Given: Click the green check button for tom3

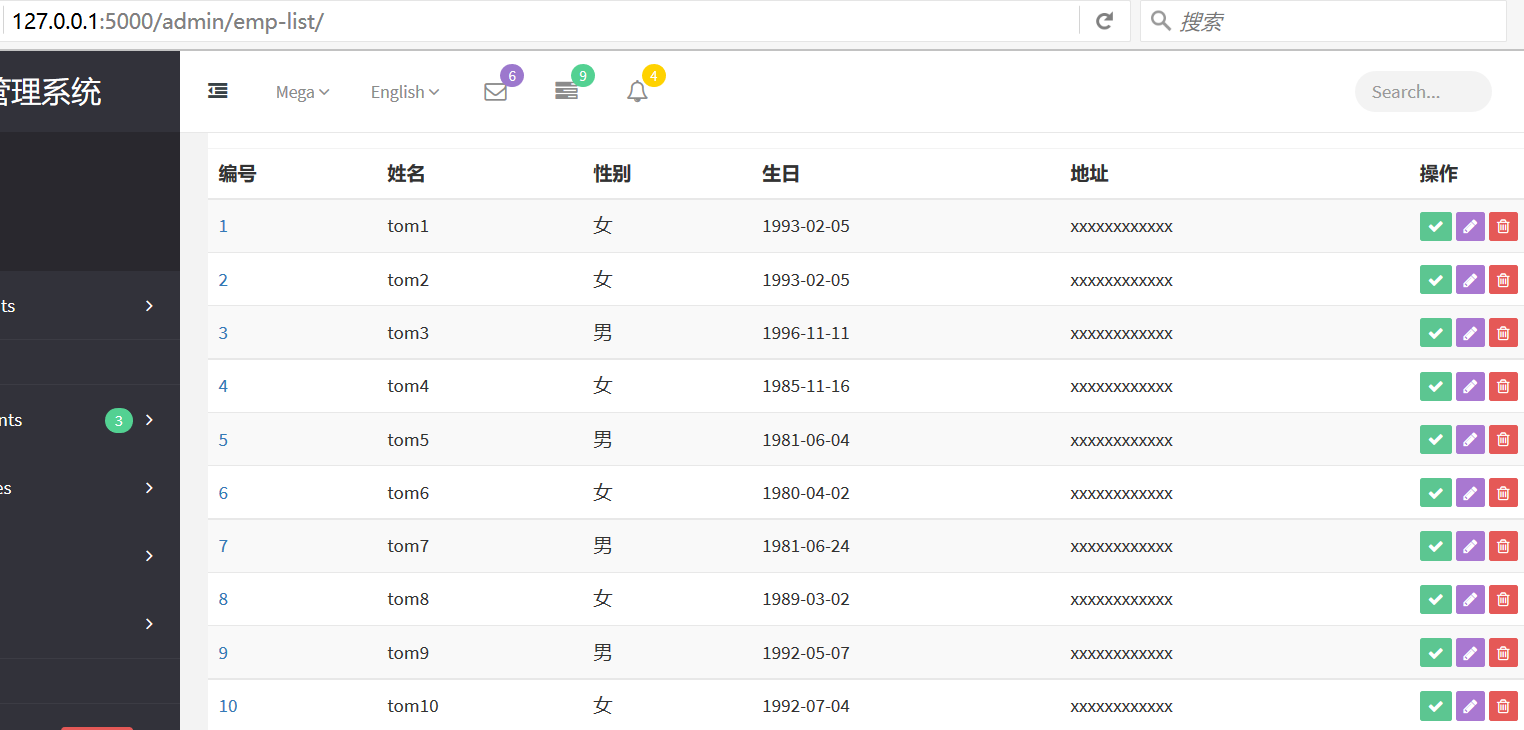Looking at the screenshot, I should coord(1436,333).
